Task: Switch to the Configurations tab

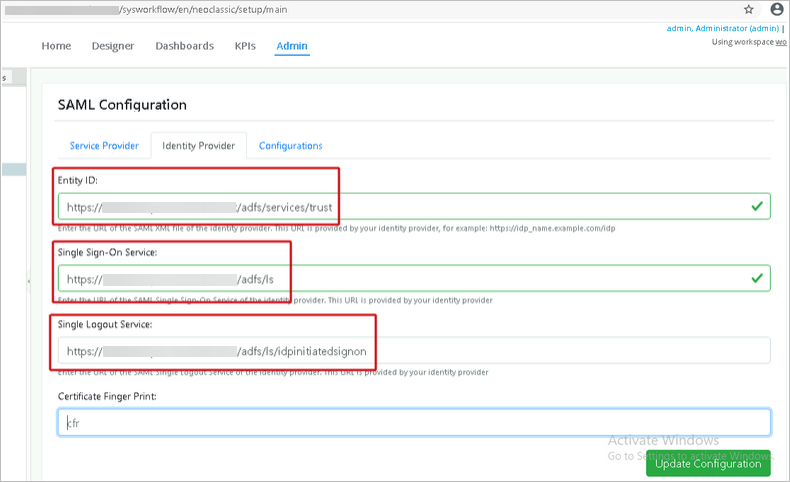Action: click(x=290, y=146)
